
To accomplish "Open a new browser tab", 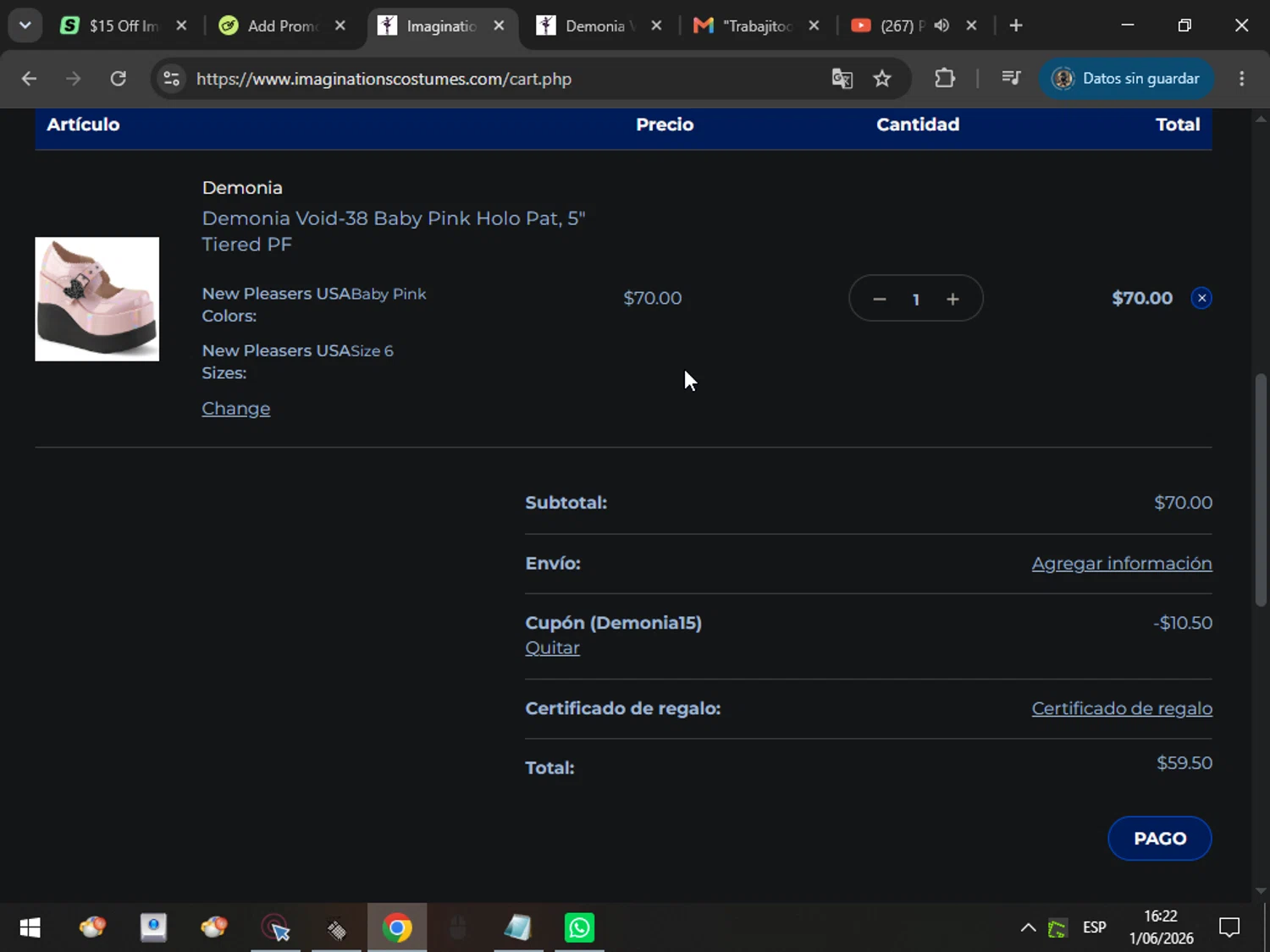I will coord(1016,25).
